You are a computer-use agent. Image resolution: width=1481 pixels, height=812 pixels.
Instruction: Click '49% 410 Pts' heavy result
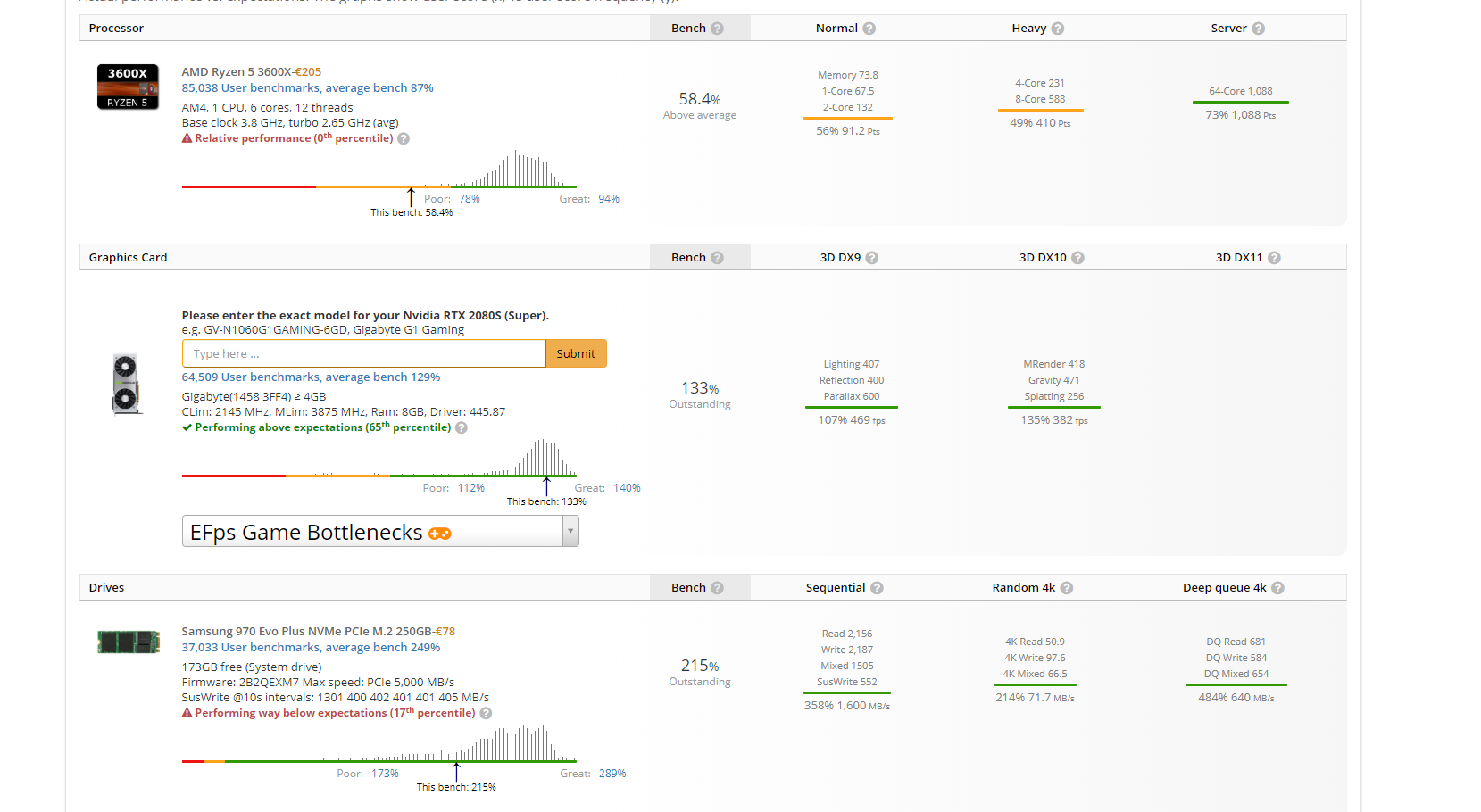[x=1040, y=123]
